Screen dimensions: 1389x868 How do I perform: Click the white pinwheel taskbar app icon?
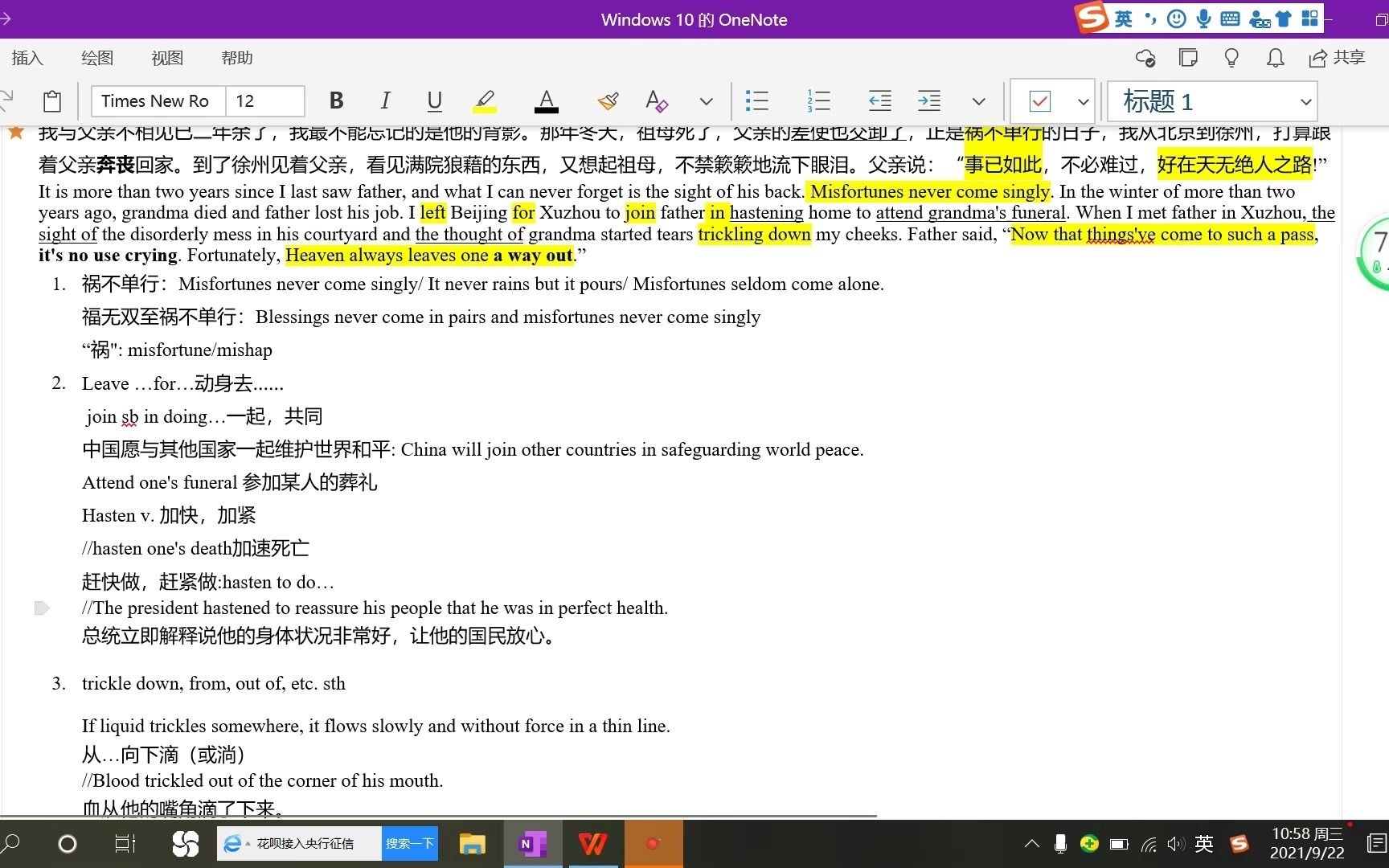pyautogui.click(x=185, y=844)
